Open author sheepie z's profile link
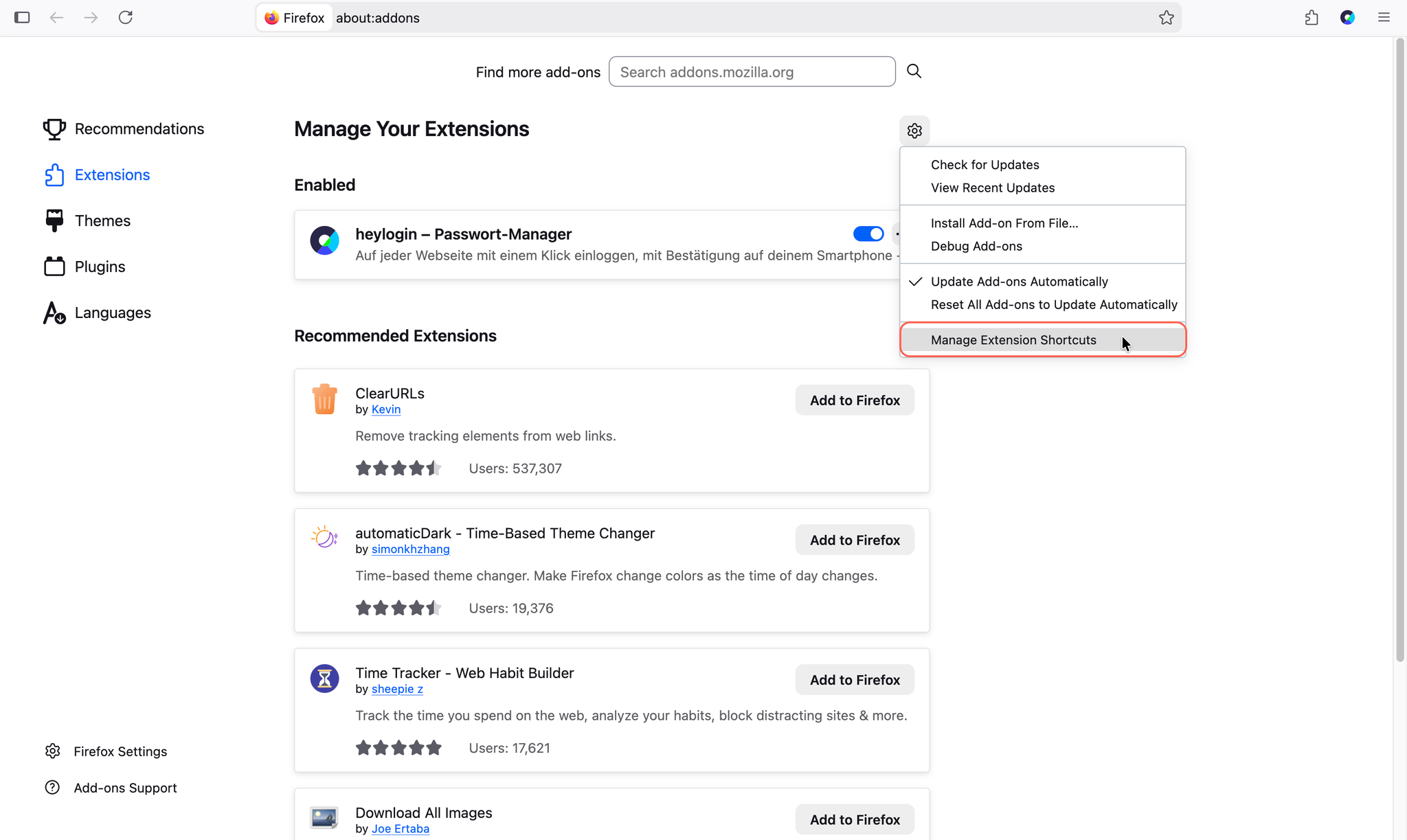Screen dimensions: 1407x840 [397, 689]
